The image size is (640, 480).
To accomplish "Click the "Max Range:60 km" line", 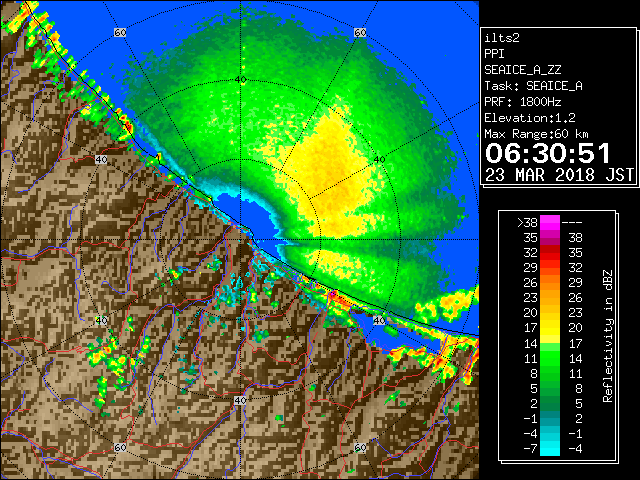I will click(536, 134).
